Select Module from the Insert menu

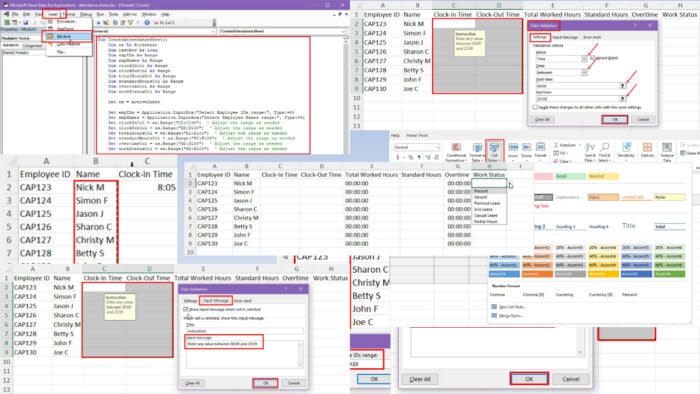[x=68, y=37]
